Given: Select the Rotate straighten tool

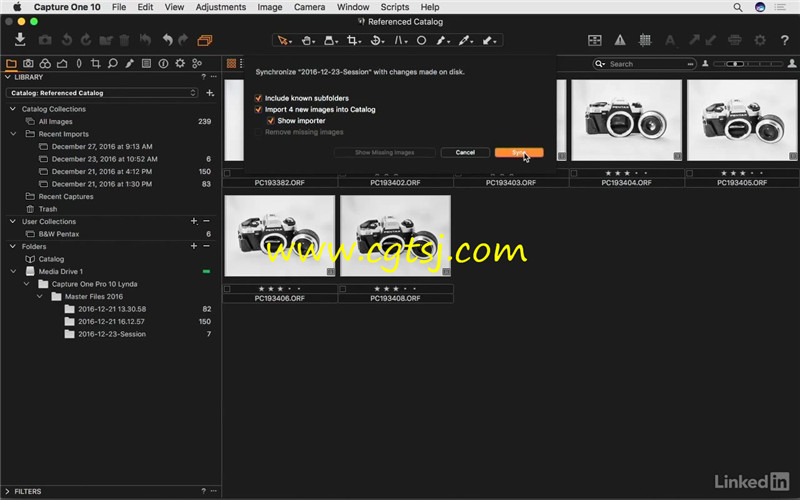Looking at the screenshot, I should [377, 40].
